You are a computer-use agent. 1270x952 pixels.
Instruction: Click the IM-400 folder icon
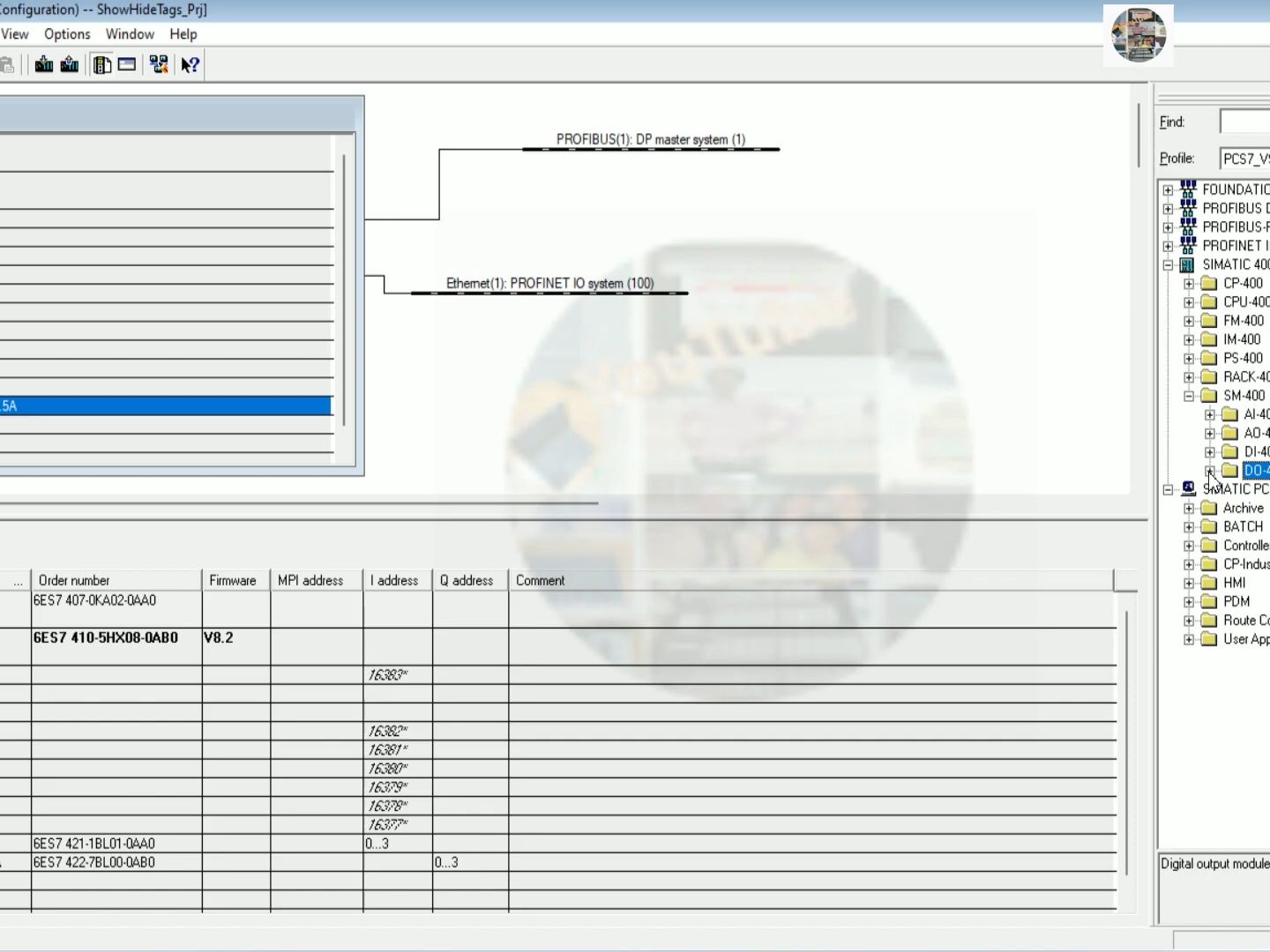1209,339
